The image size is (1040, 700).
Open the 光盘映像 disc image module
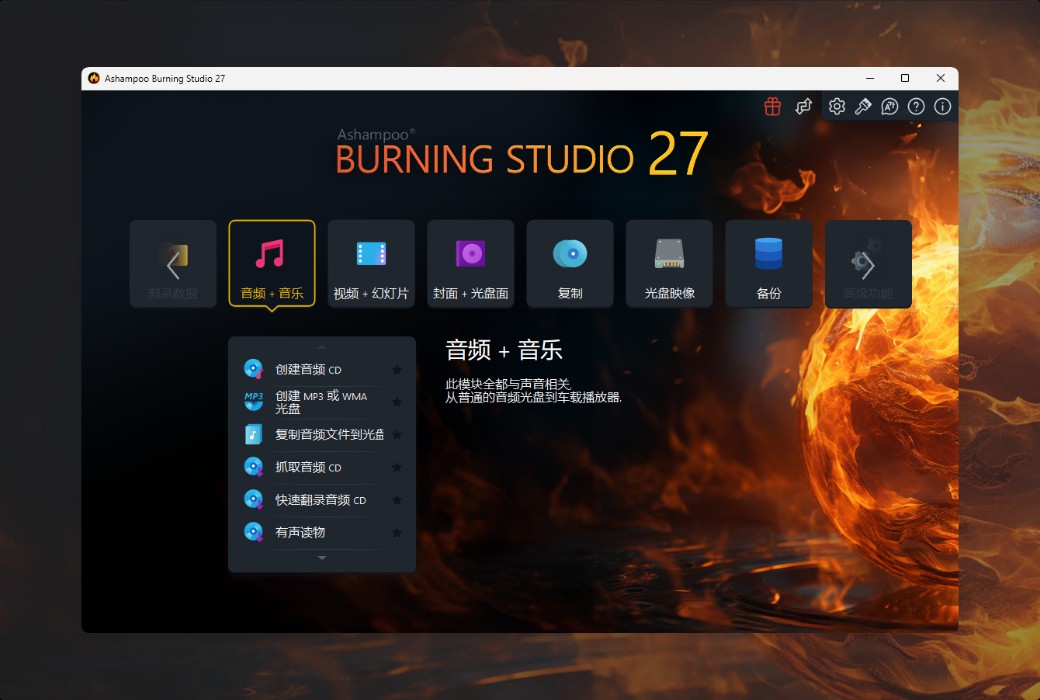pyautogui.click(x=669, y=263)
